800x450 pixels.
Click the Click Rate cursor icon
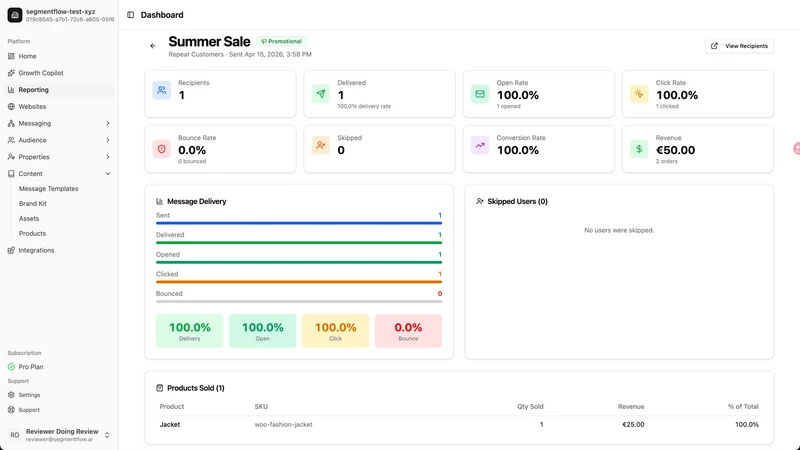tap(639, 94)
